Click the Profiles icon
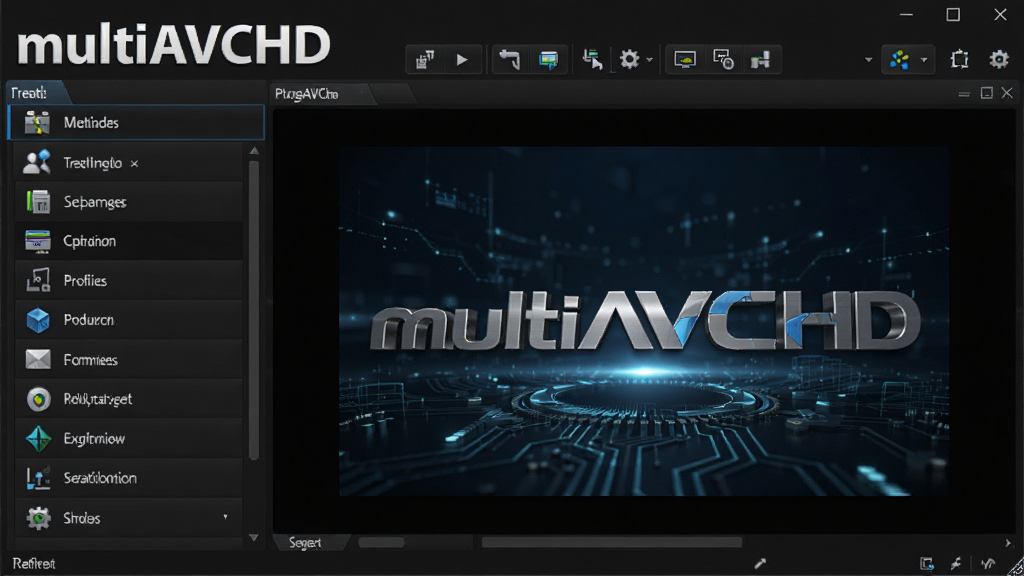This screenshot has height=576, width=1024. (38, 281)
